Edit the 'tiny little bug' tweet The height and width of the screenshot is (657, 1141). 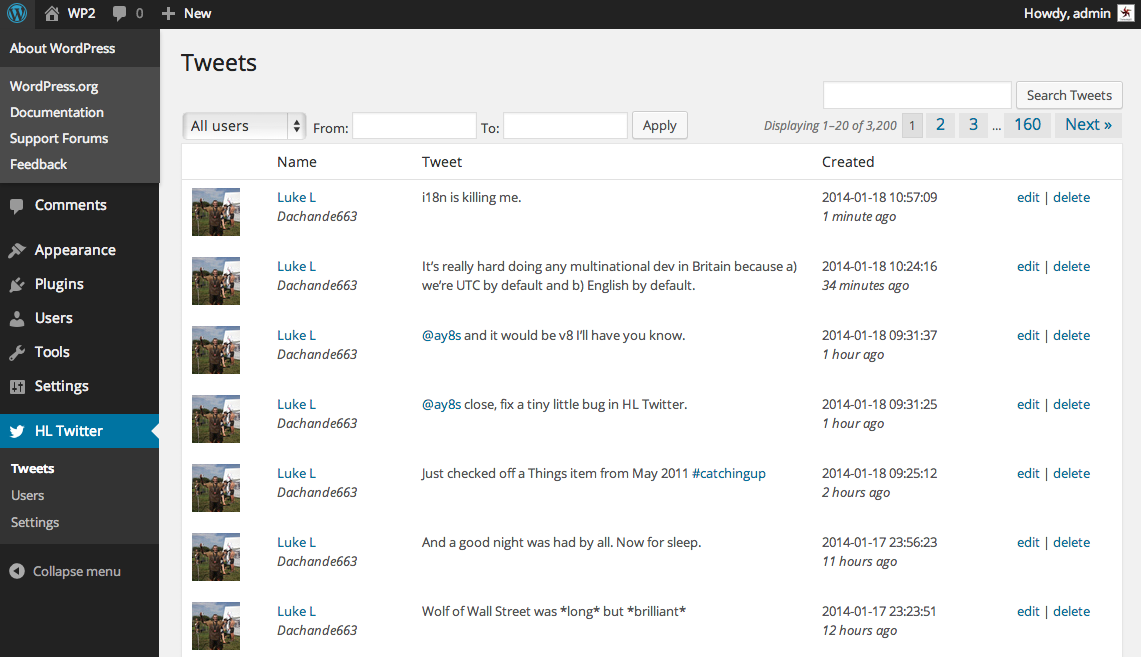pos(1028,405)
